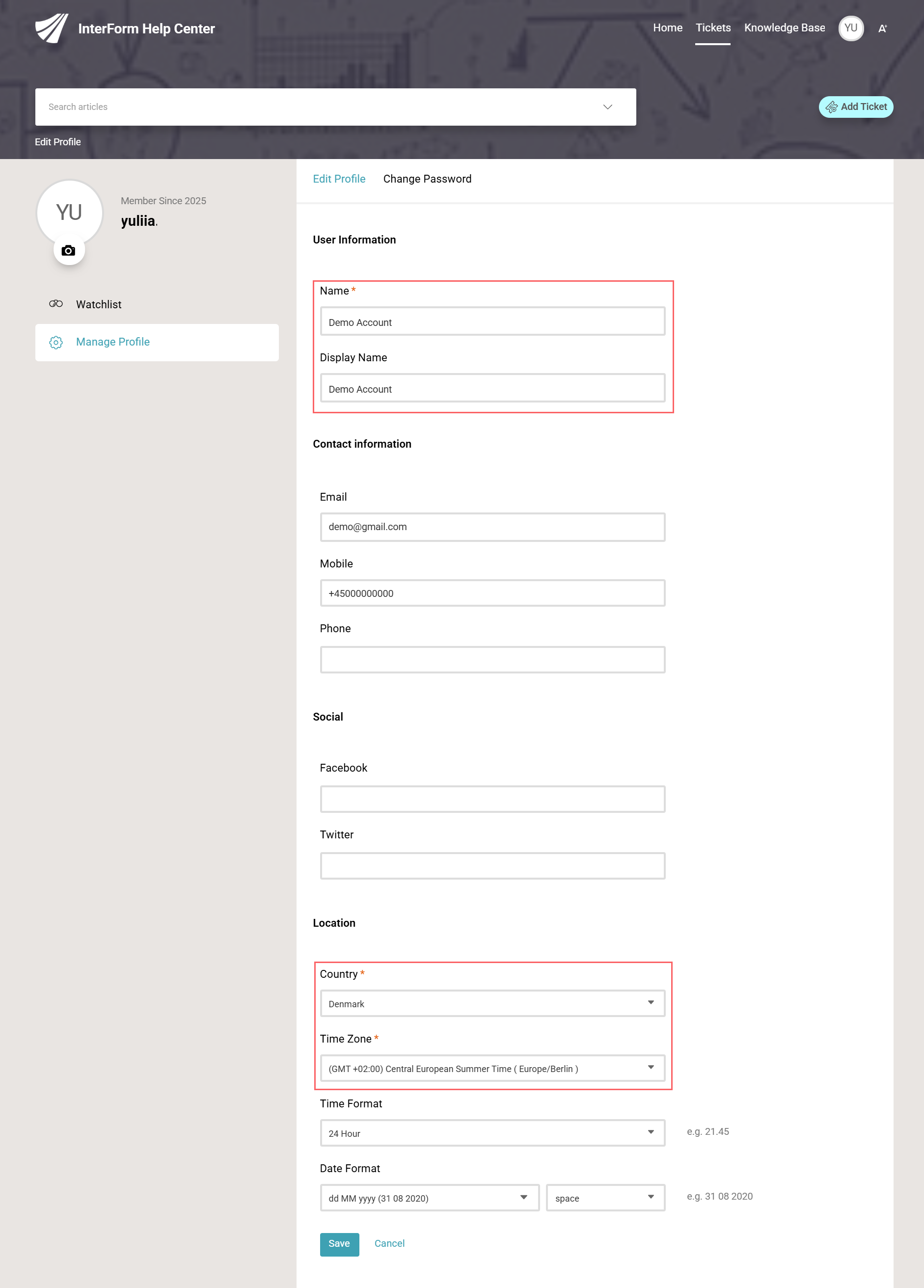Click the Cancel link
This screenshot has height=1288, width=924.
[389, 1243]
